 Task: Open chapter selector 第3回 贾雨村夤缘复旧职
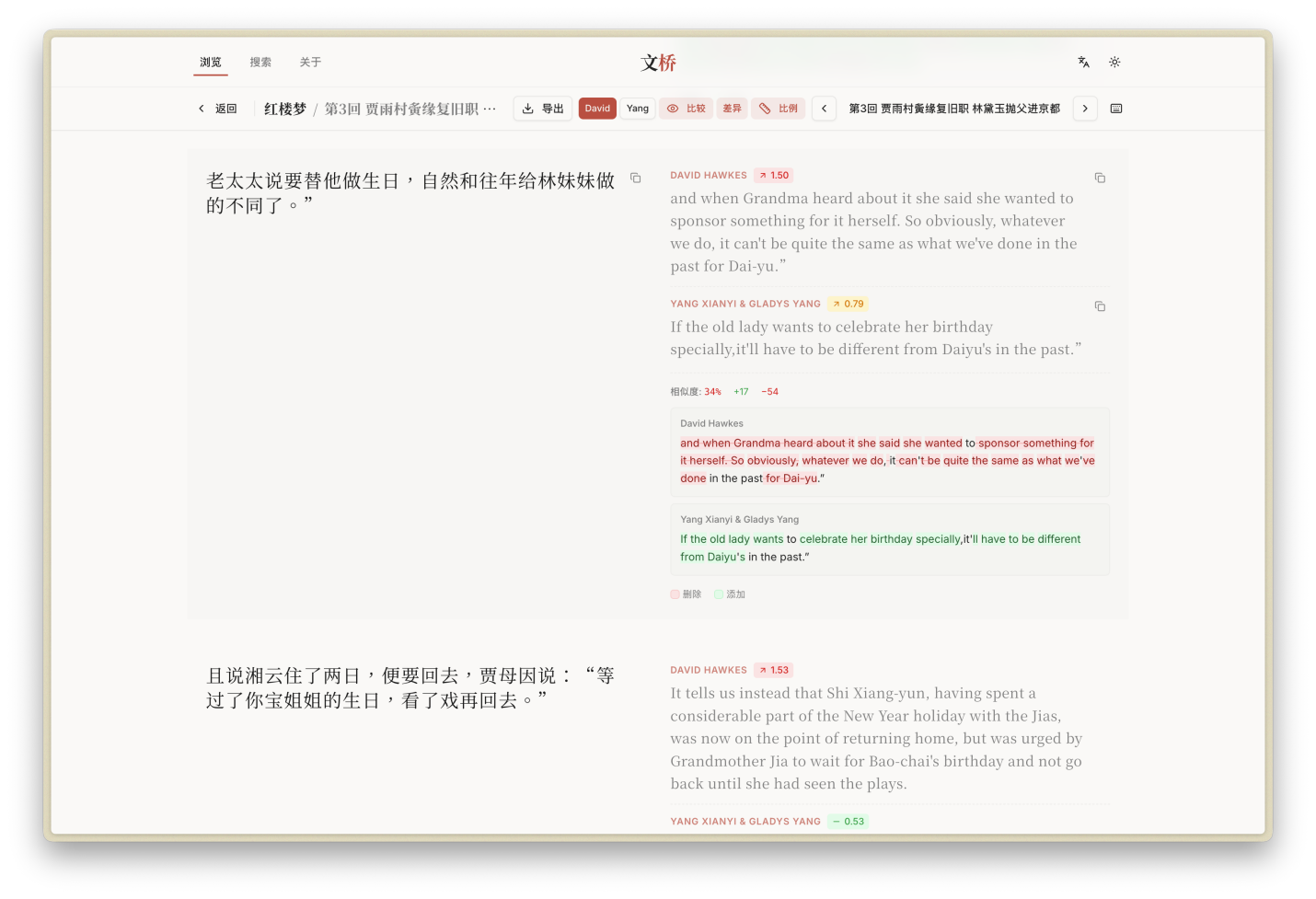coord(953,109)
